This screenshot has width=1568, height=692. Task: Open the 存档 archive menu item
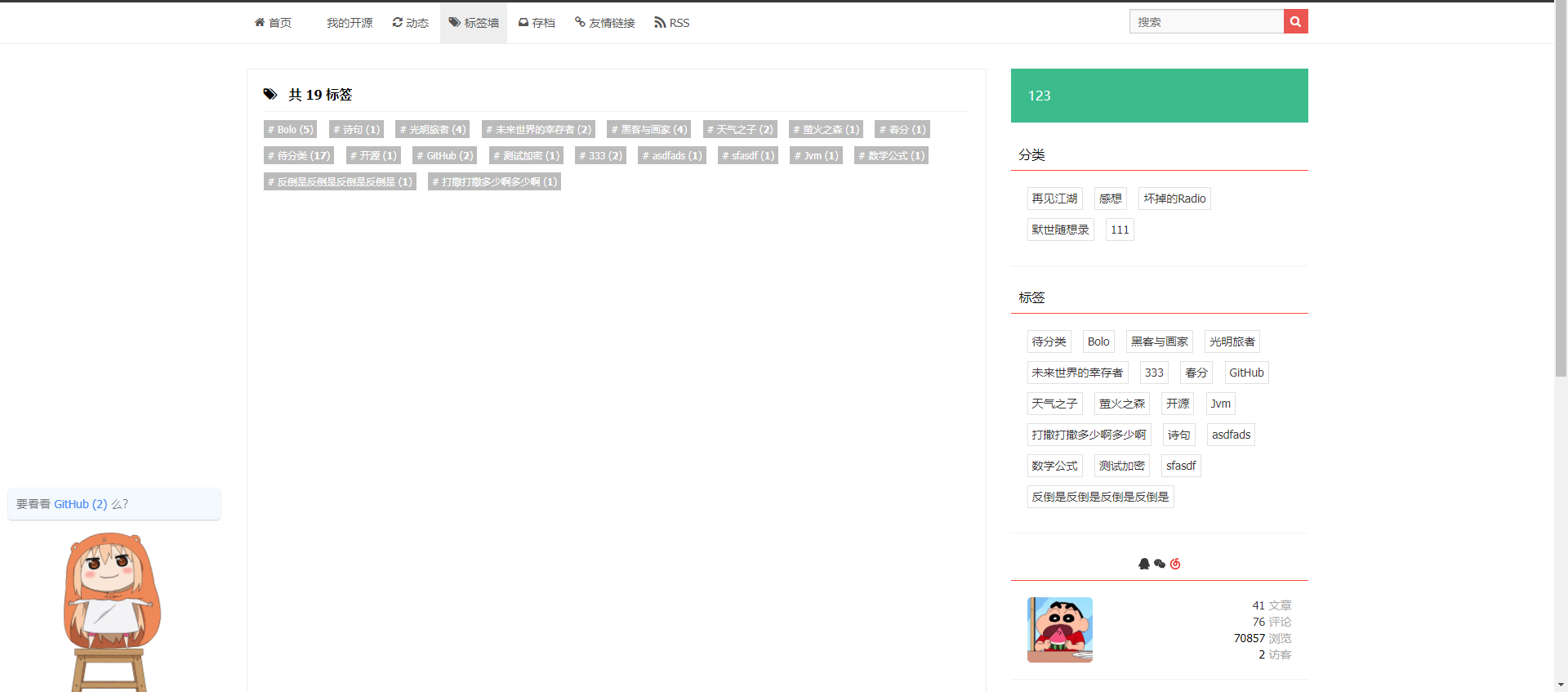tap(537, 23)
